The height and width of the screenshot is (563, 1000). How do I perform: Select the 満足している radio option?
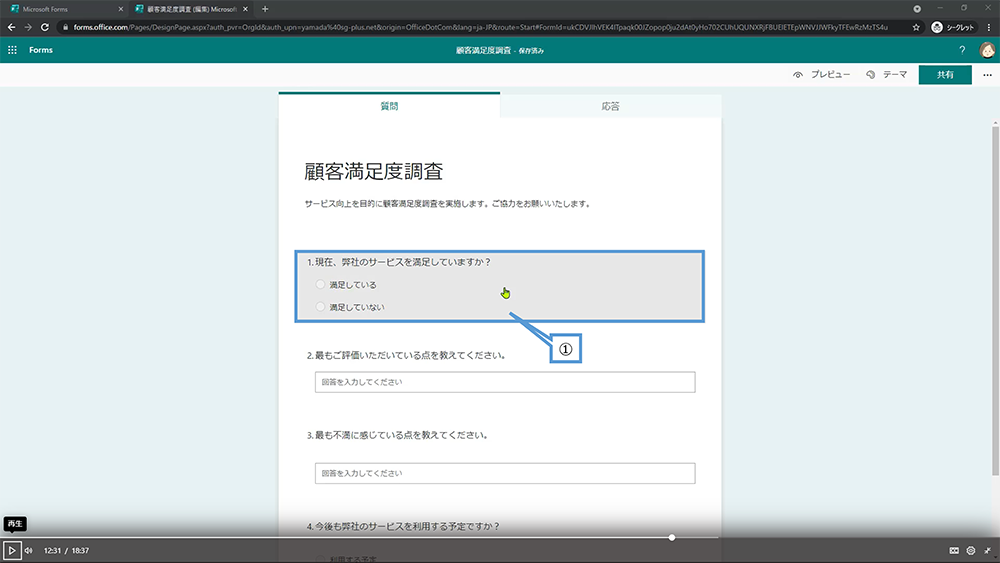tap(320, 284)
